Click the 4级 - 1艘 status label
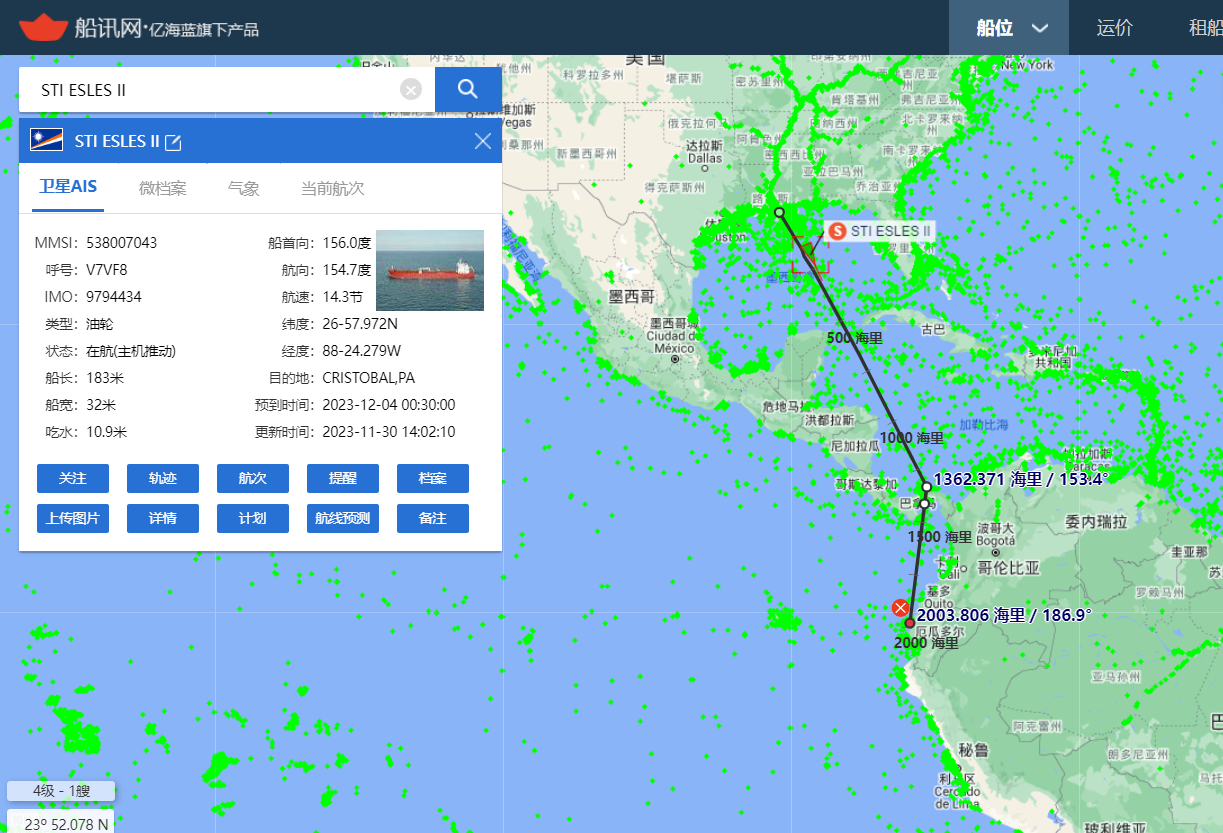This screenshot has width=1223, height=833. point(62,791)
